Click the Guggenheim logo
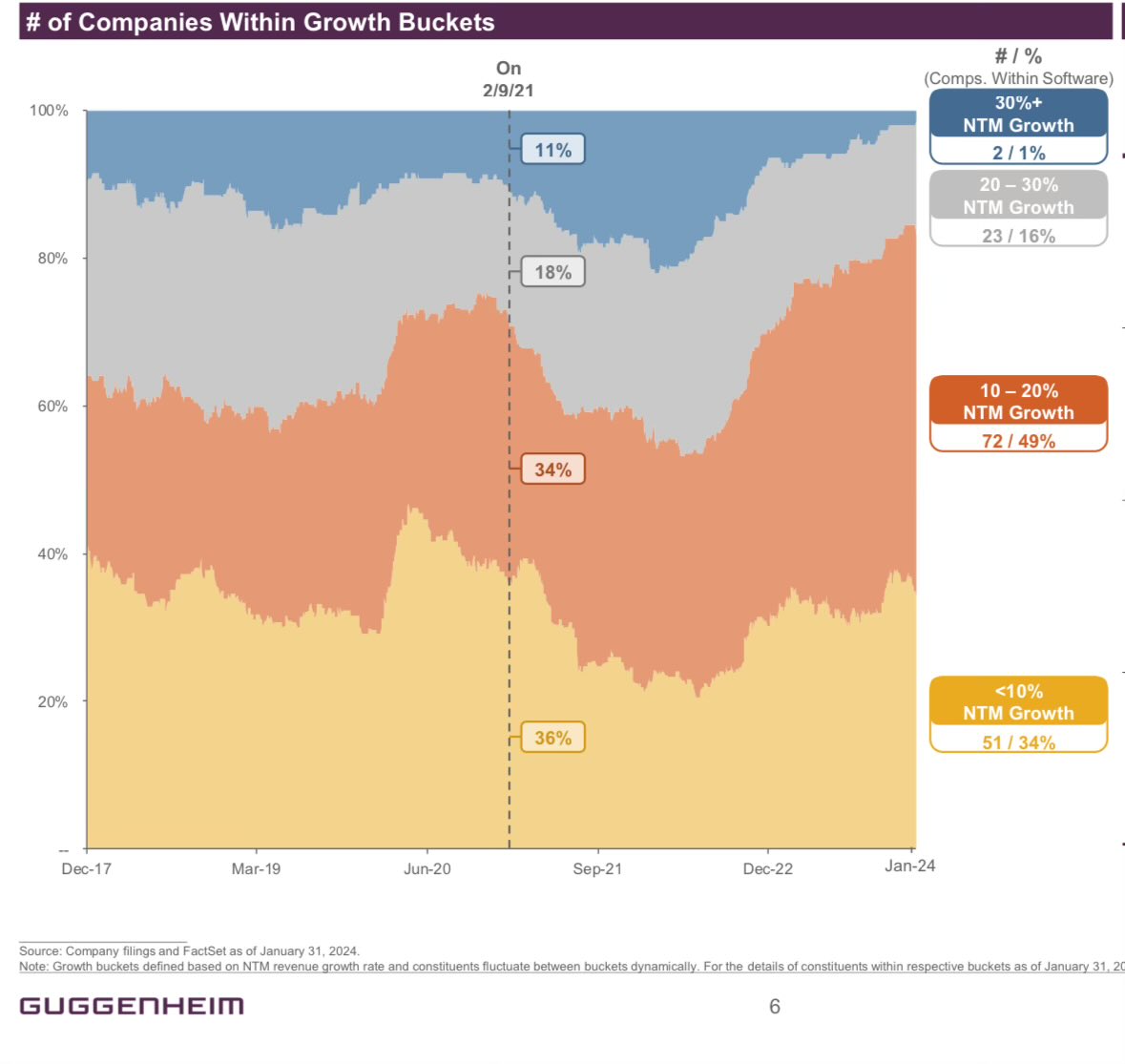This screenshot has height=1064, width=1125. click(132, 1006)
